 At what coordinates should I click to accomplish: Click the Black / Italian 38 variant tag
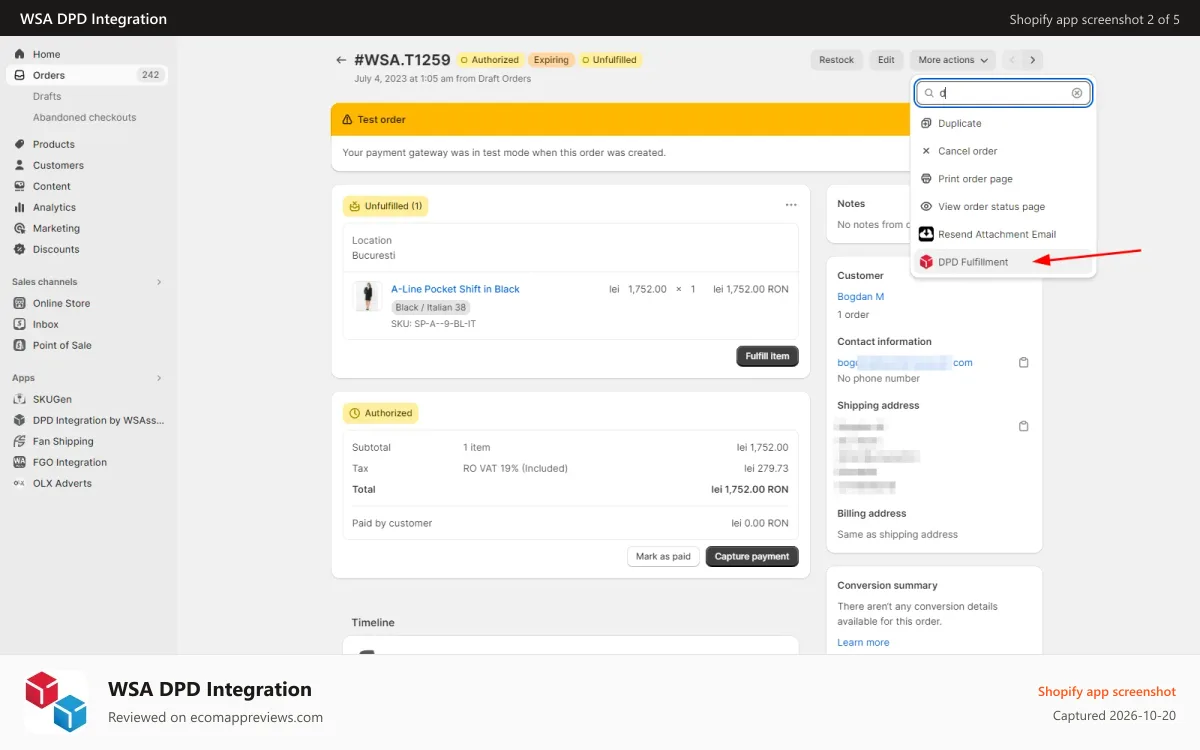[x=430, y=308]
